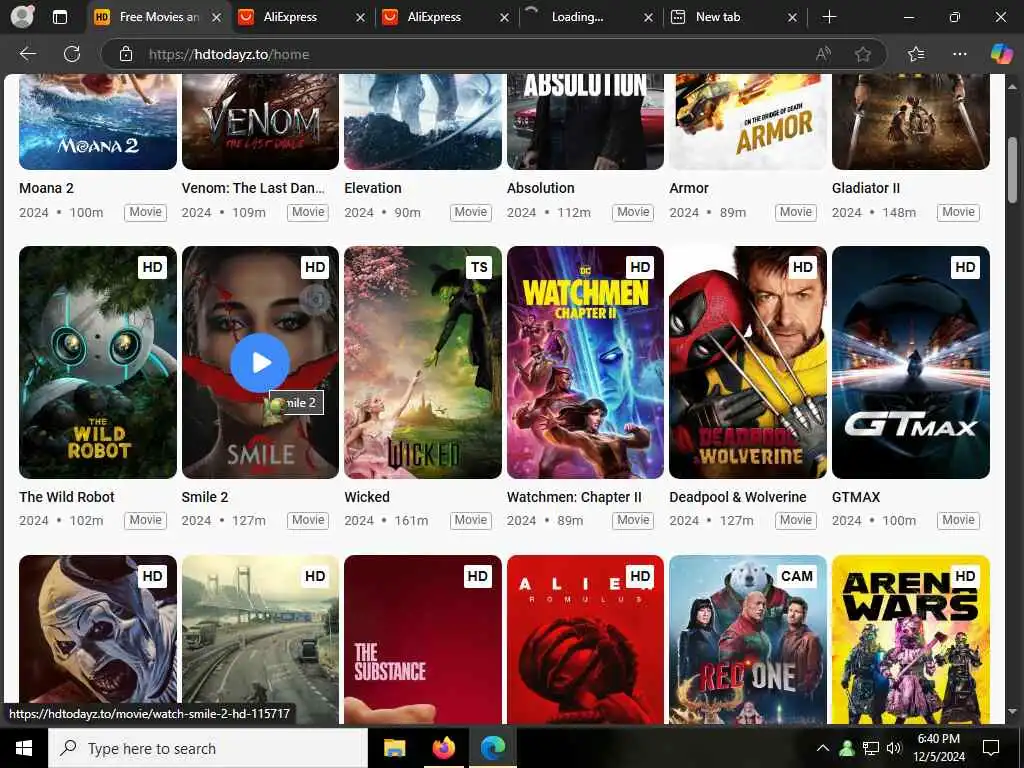Open Windows Start menu

(24, 748)
